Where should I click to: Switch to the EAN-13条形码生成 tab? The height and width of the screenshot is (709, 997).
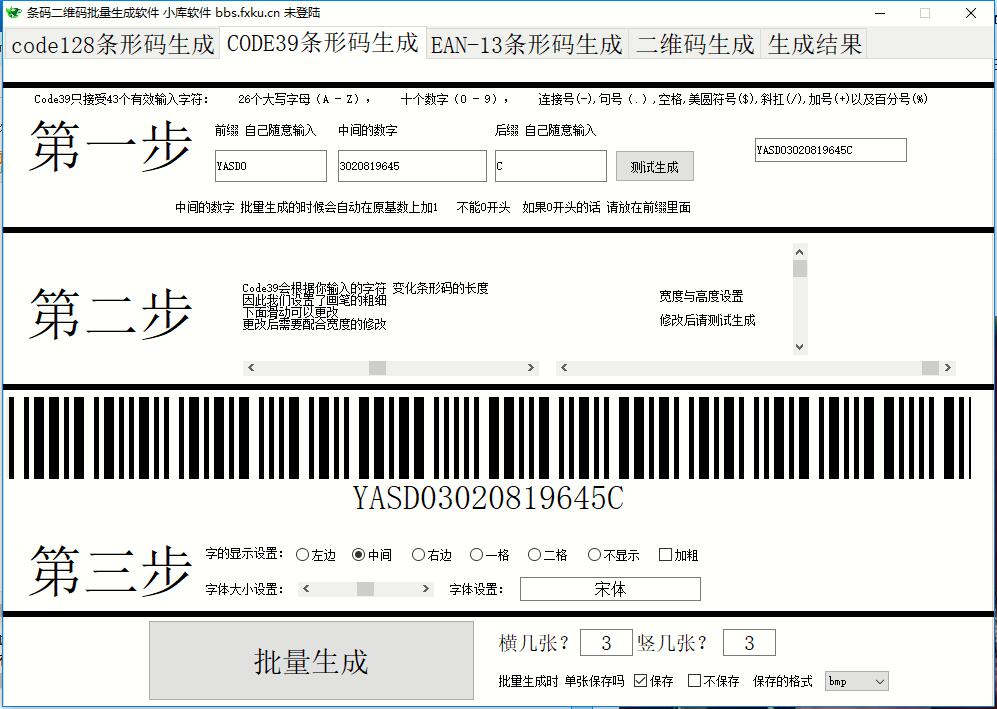coord(526,45)
